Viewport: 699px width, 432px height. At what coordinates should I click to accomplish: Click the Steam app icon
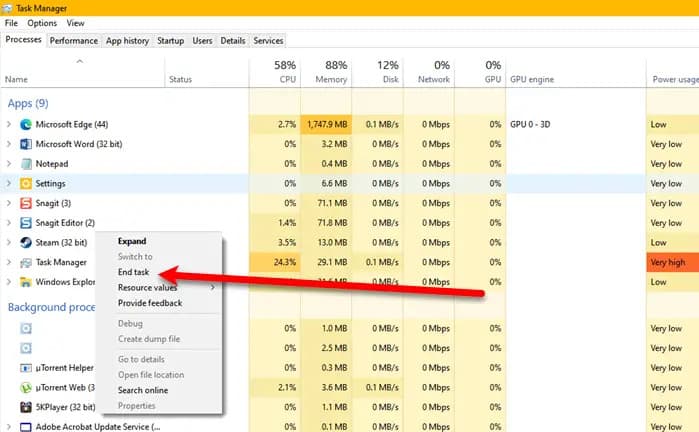[x=26, y=242]
